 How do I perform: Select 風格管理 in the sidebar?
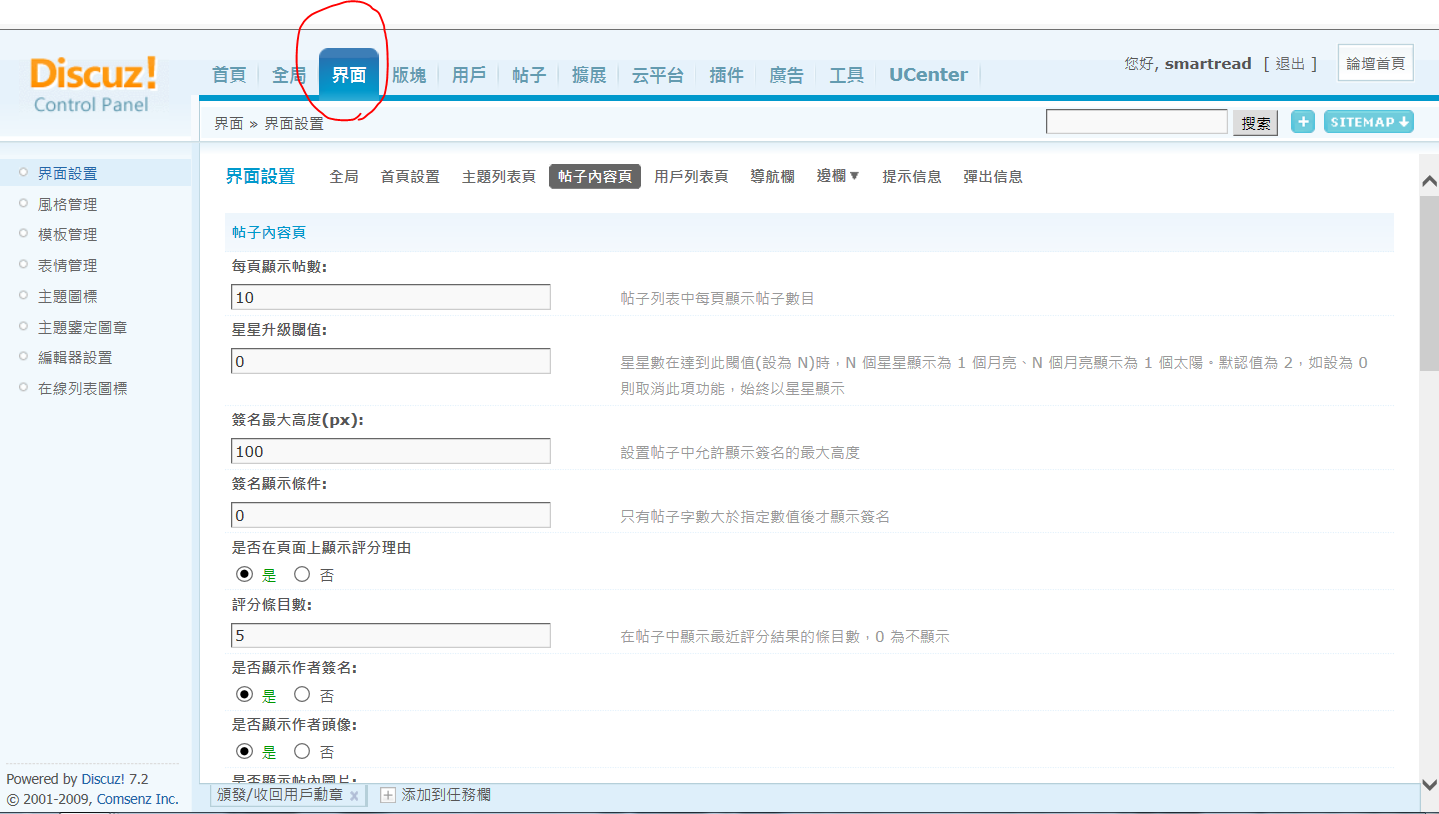click(68, 204)
